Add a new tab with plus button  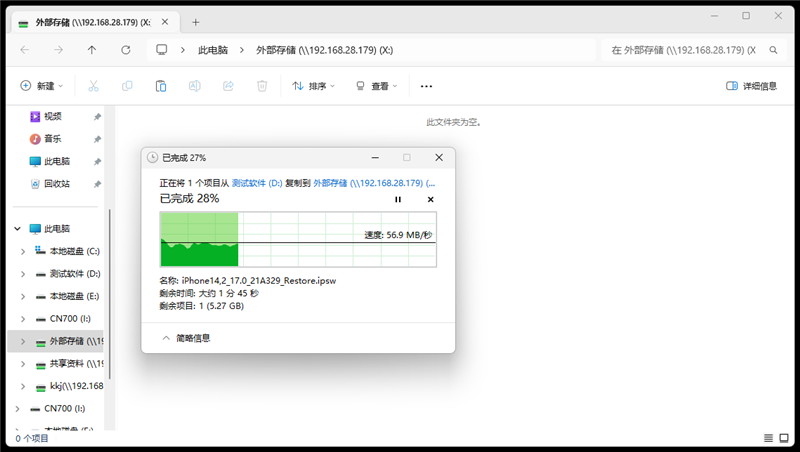[196, 22]
